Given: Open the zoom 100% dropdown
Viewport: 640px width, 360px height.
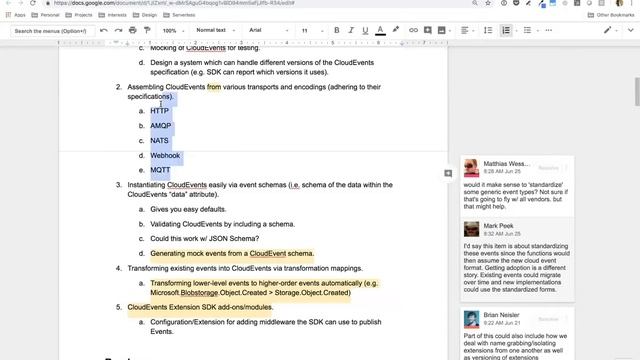Looking at the screenshot, I should (173, 31).
